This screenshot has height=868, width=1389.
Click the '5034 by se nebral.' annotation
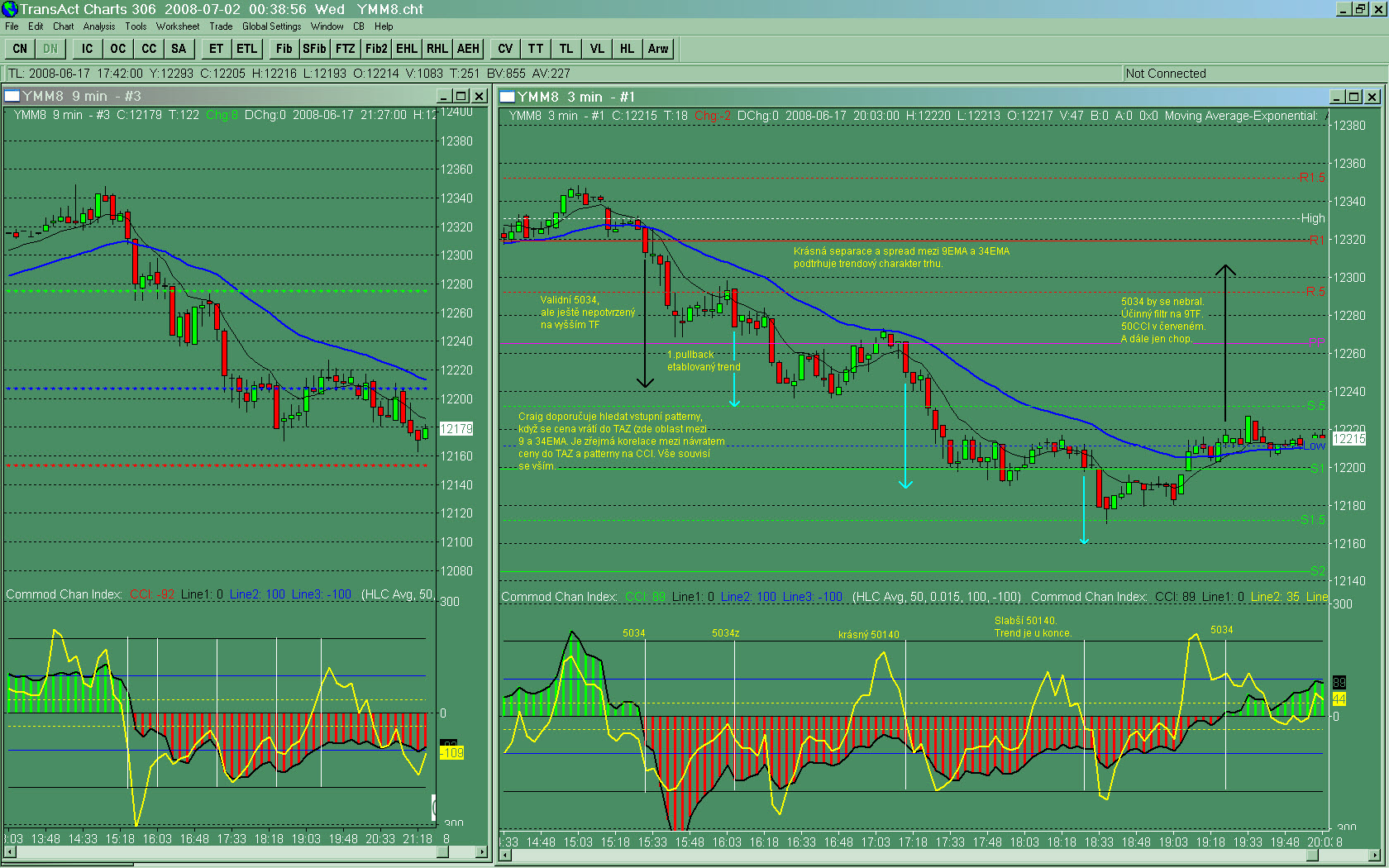tap(1162, 302)
